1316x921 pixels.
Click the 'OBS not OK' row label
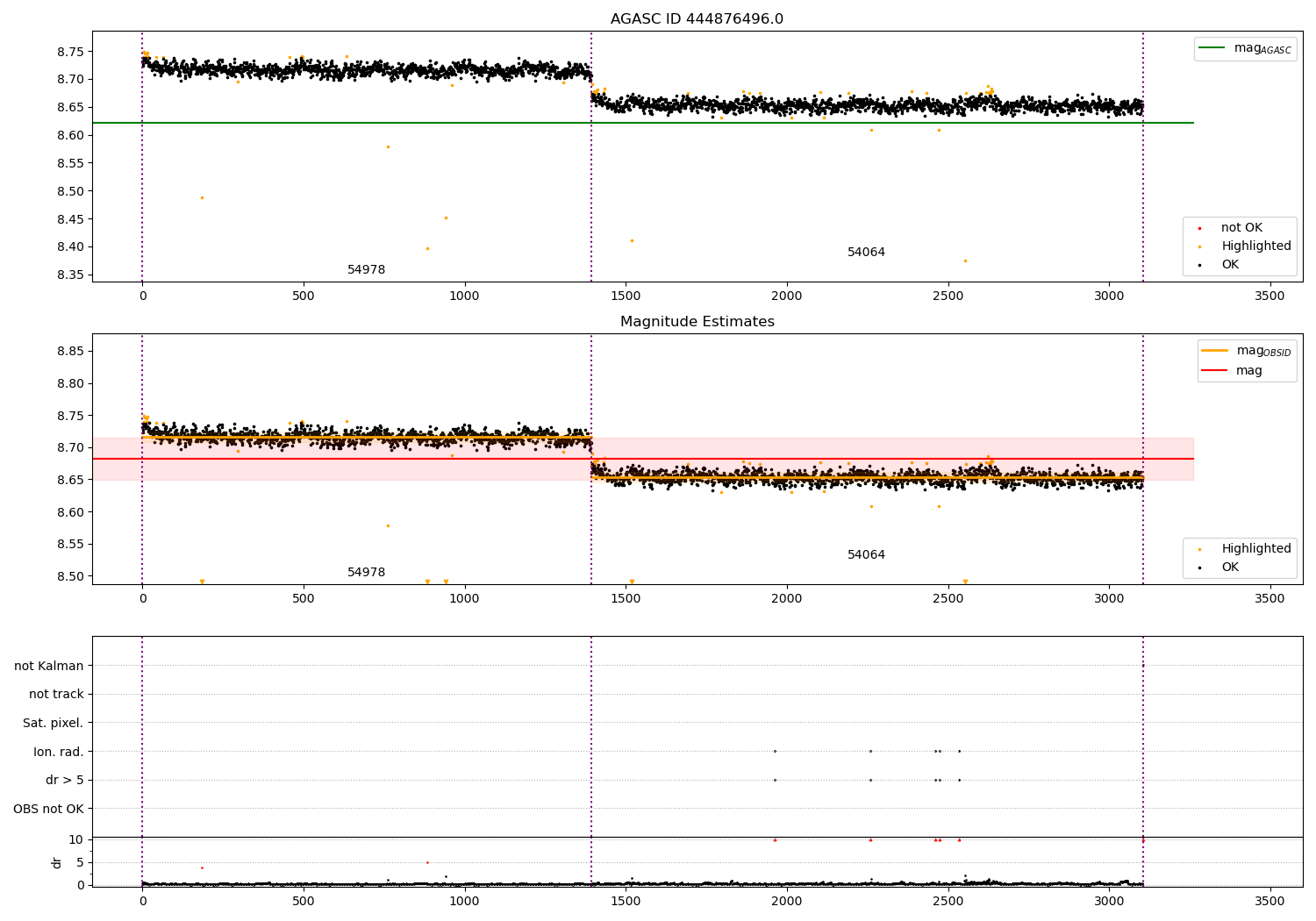[x=49, y=809]
